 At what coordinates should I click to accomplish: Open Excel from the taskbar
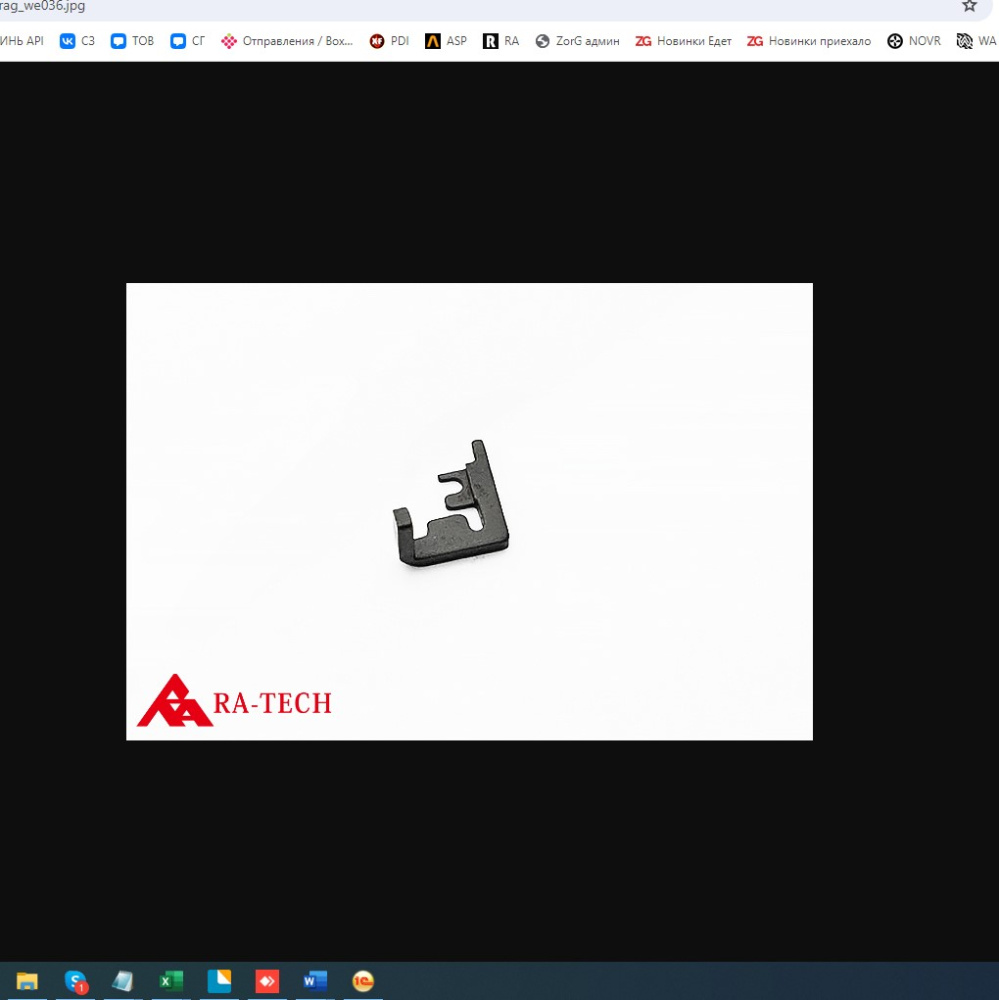point(171,981)
